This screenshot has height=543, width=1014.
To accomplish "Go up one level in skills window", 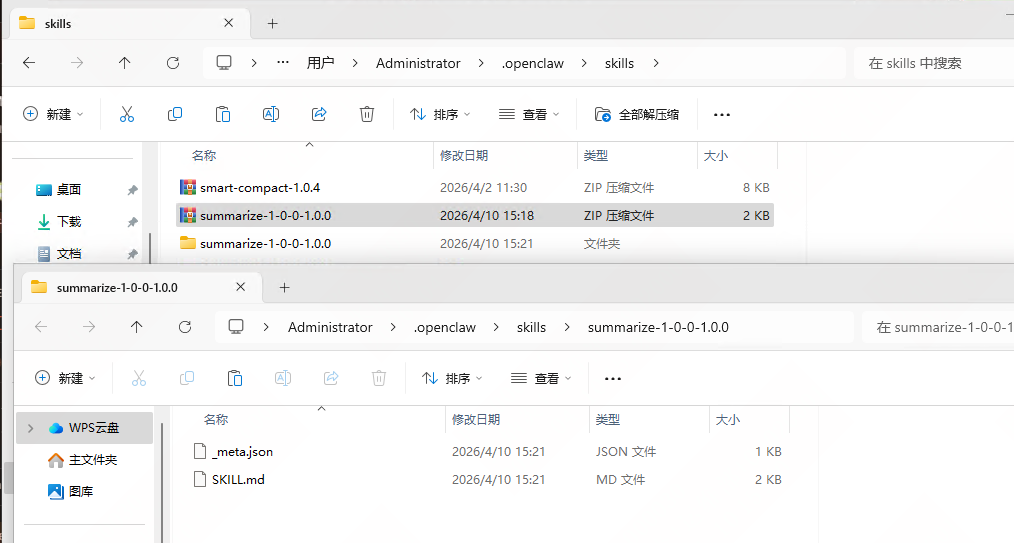I will (125, 63).
